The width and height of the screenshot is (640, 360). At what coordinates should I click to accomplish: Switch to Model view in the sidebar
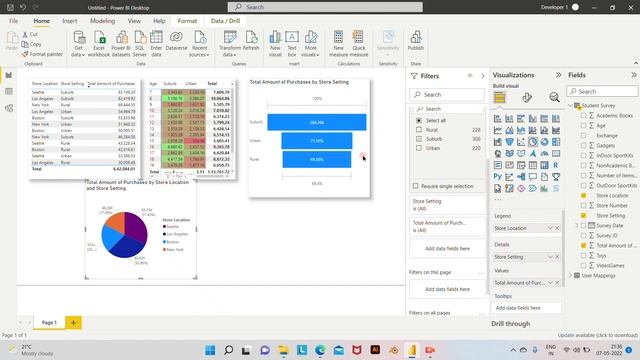click(x=9, y=108)
